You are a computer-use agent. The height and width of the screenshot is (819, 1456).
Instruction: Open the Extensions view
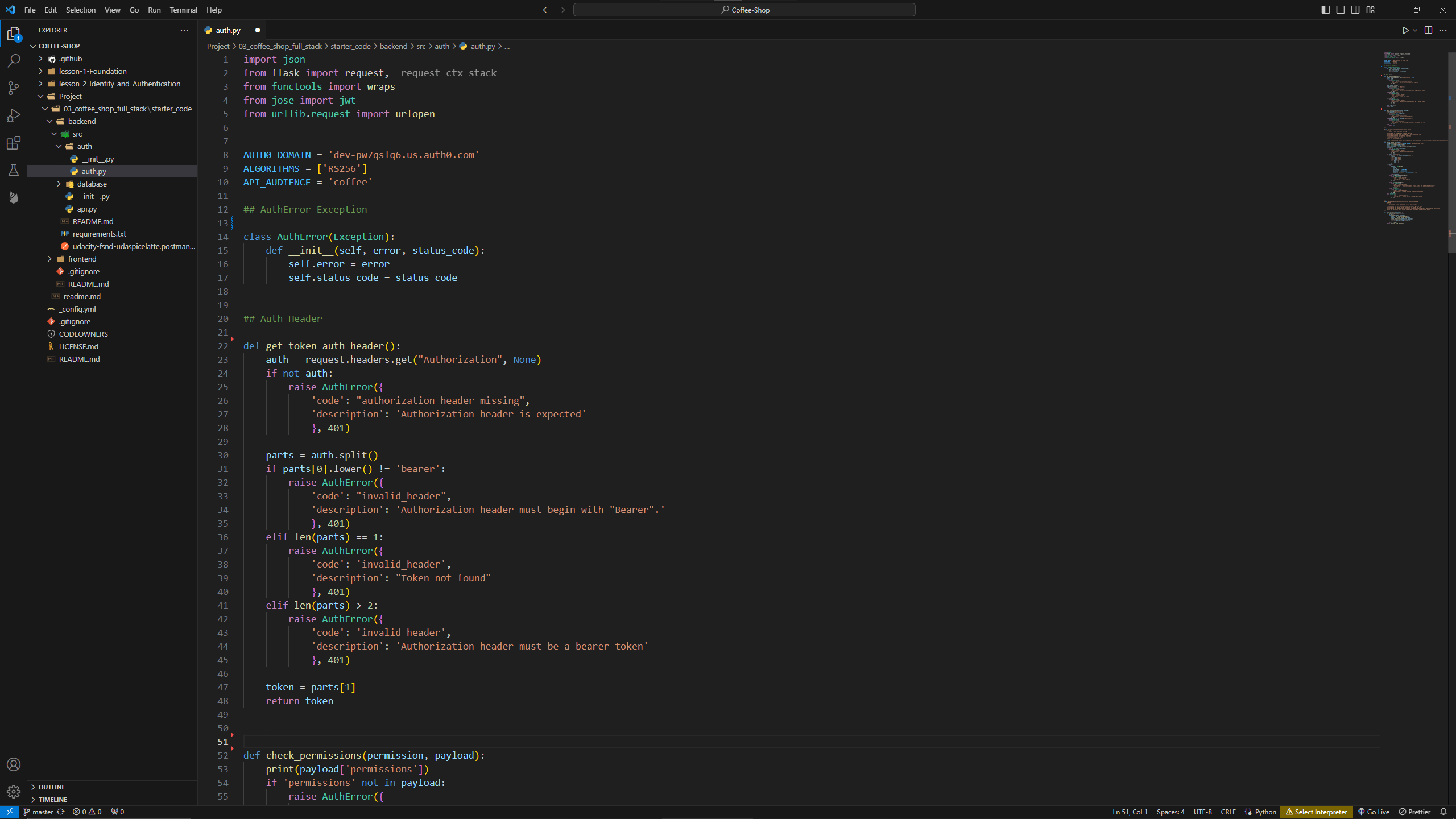tap(14, 143)
